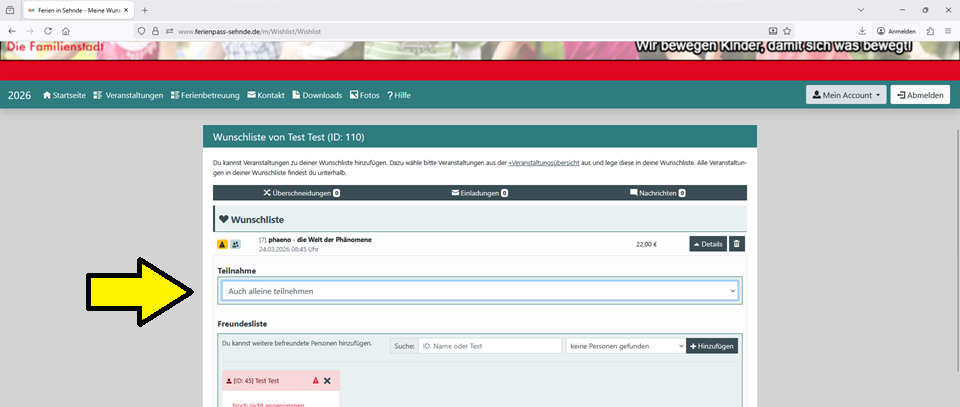The image size is (960, 407).
Task: Open 'keine Personen gefunden' dropdown
Action: click(x=624, y=345)
